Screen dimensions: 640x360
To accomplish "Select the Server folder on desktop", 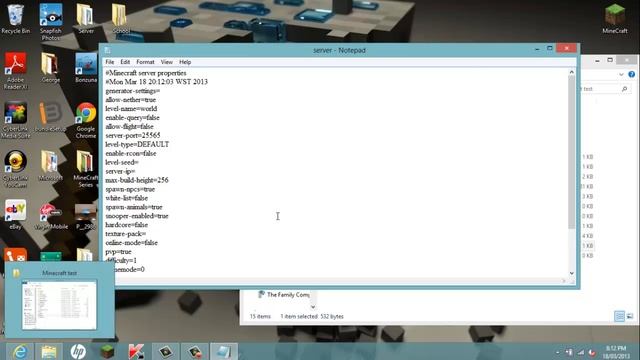I will tap(86, 19).
